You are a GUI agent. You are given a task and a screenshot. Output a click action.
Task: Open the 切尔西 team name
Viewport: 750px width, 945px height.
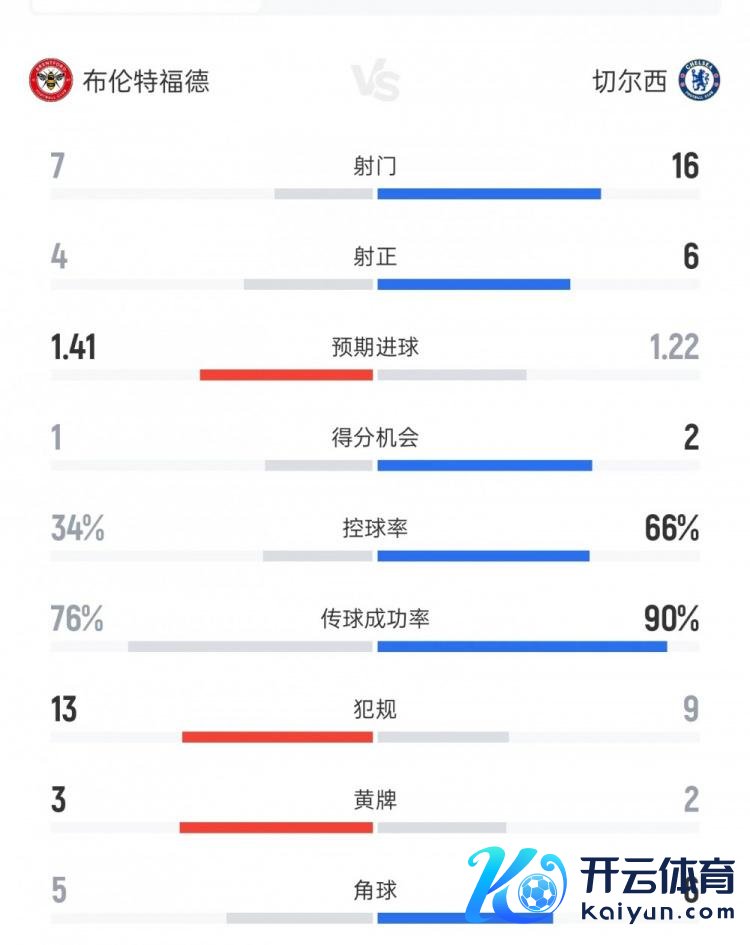point(630,82)
